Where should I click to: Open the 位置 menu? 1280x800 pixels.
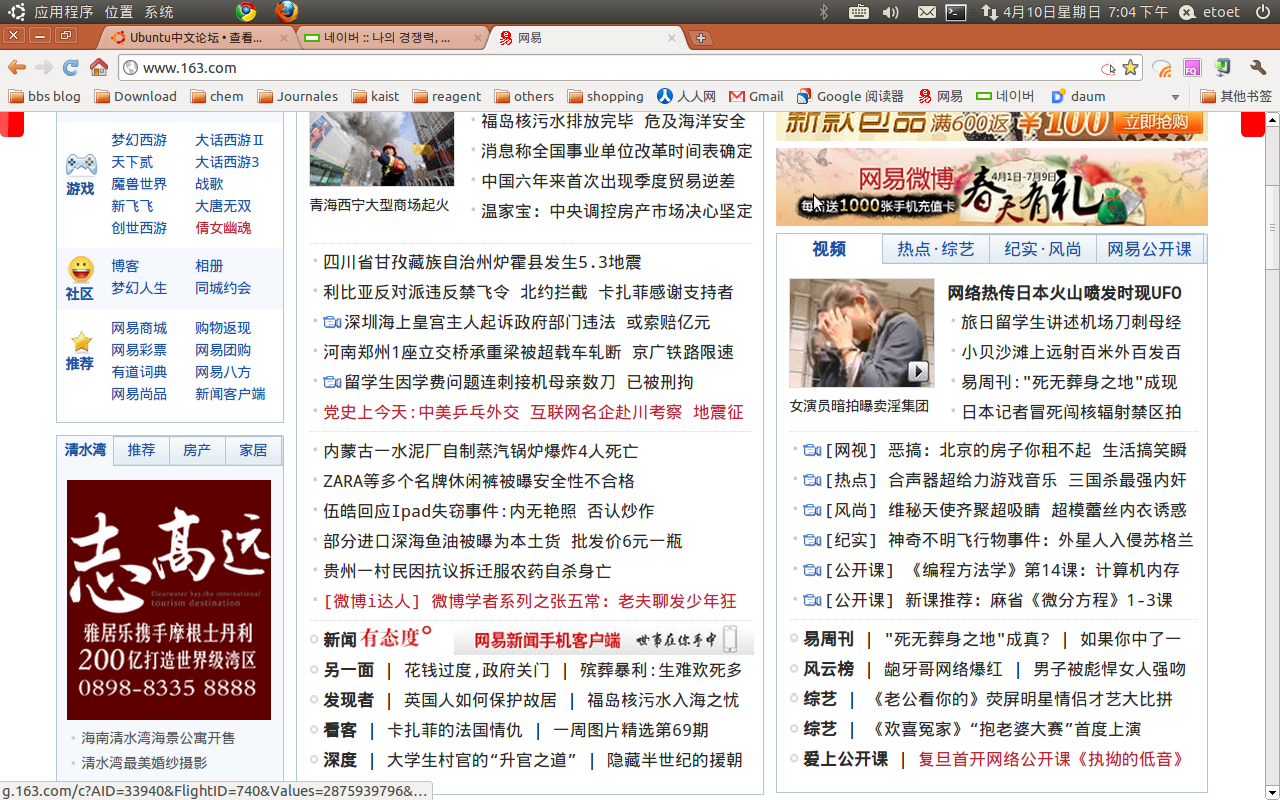[x=119, y=12]
